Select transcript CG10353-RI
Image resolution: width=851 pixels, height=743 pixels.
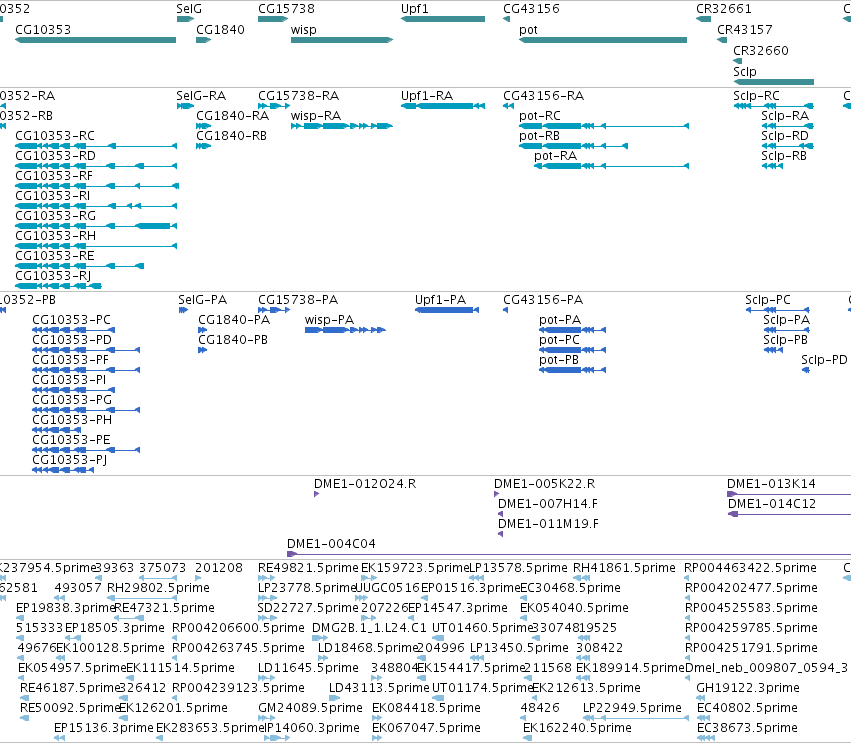tap(96, 206)
